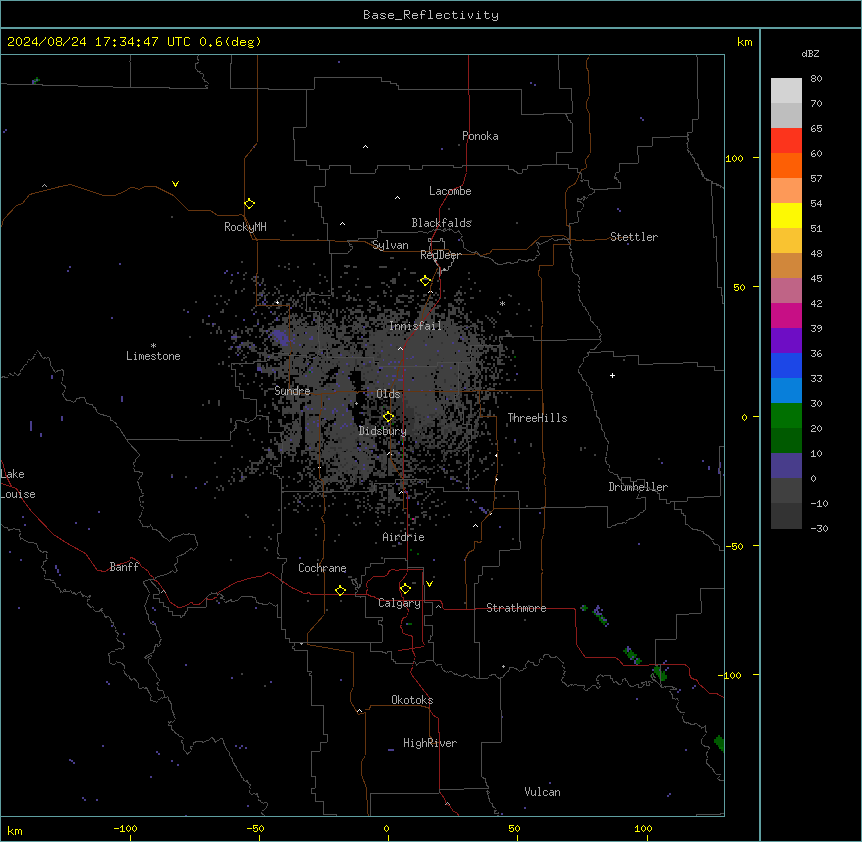Click the yellow diamond marker below Cochrane

click(340, 590)
